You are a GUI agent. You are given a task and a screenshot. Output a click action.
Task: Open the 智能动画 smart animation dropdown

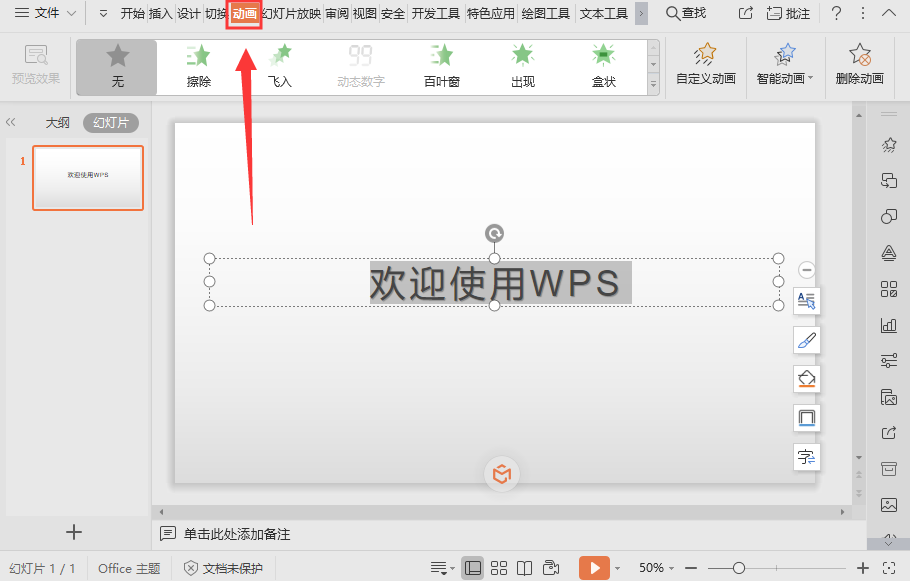785,66
